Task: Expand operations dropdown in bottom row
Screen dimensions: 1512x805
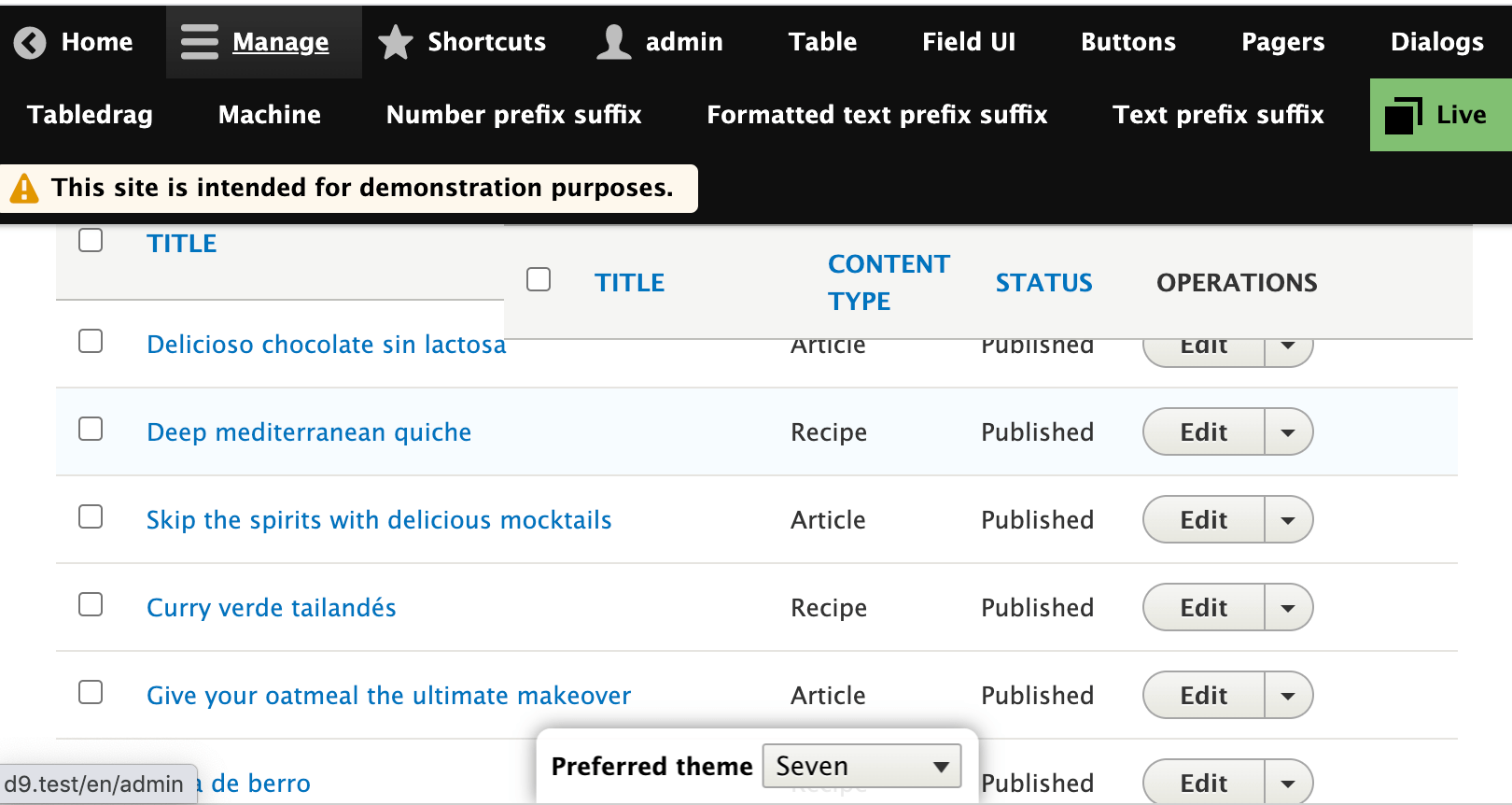Action: [x=1288, y=783]
